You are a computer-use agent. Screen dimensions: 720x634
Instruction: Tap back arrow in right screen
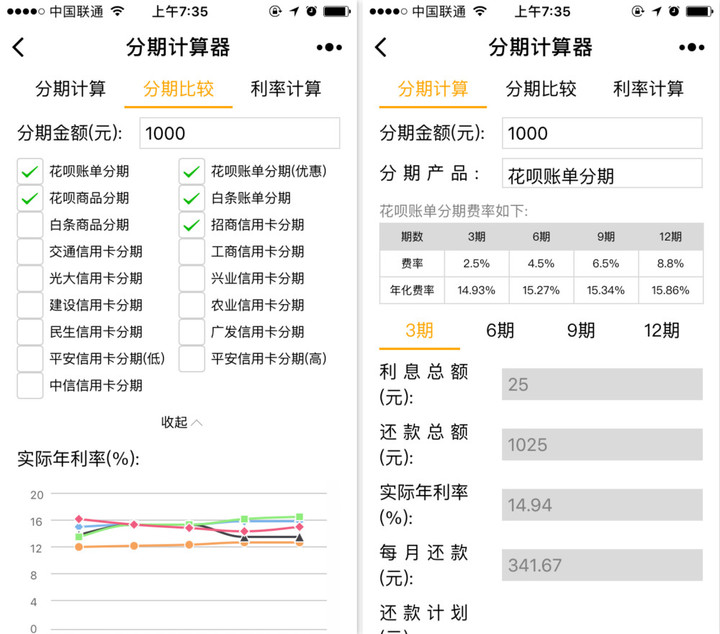381,47
